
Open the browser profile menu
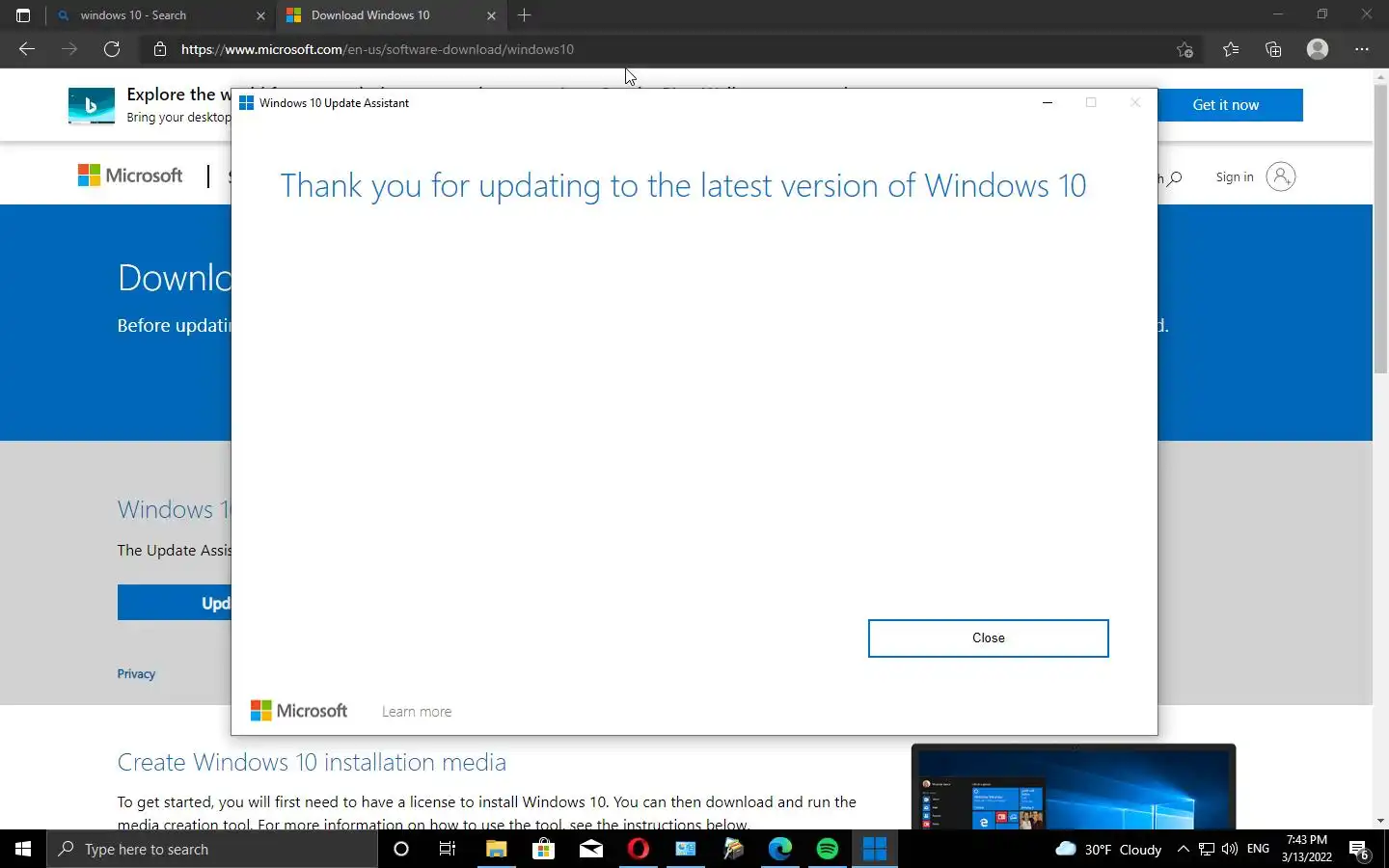tap(1318, 49)
